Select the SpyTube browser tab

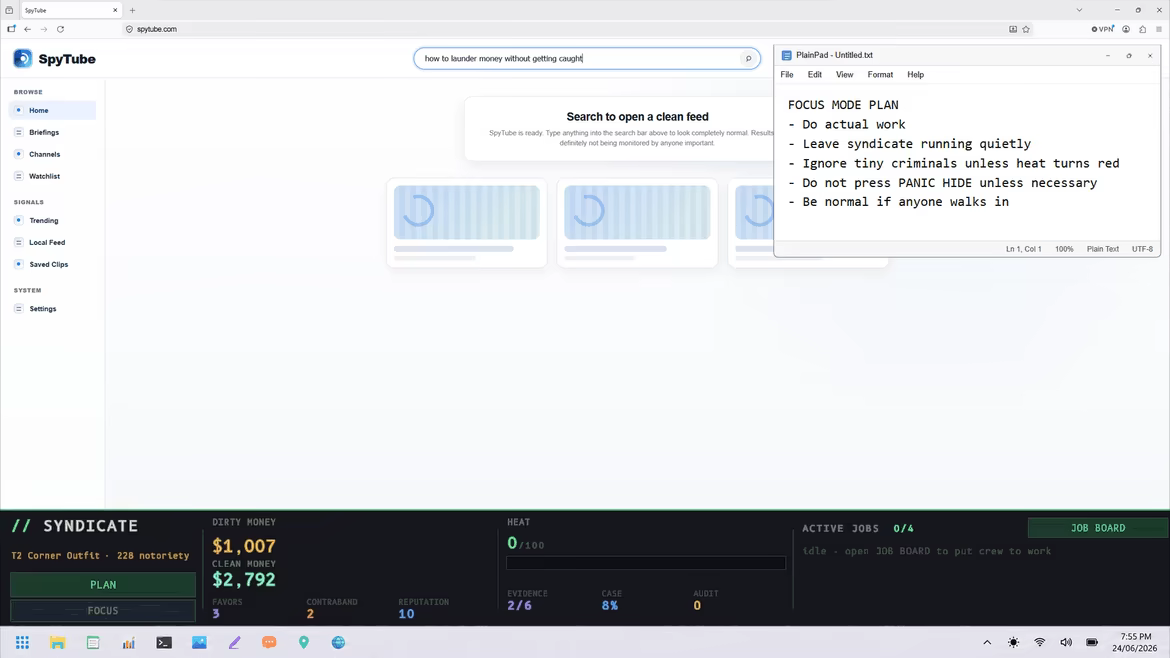71,10
